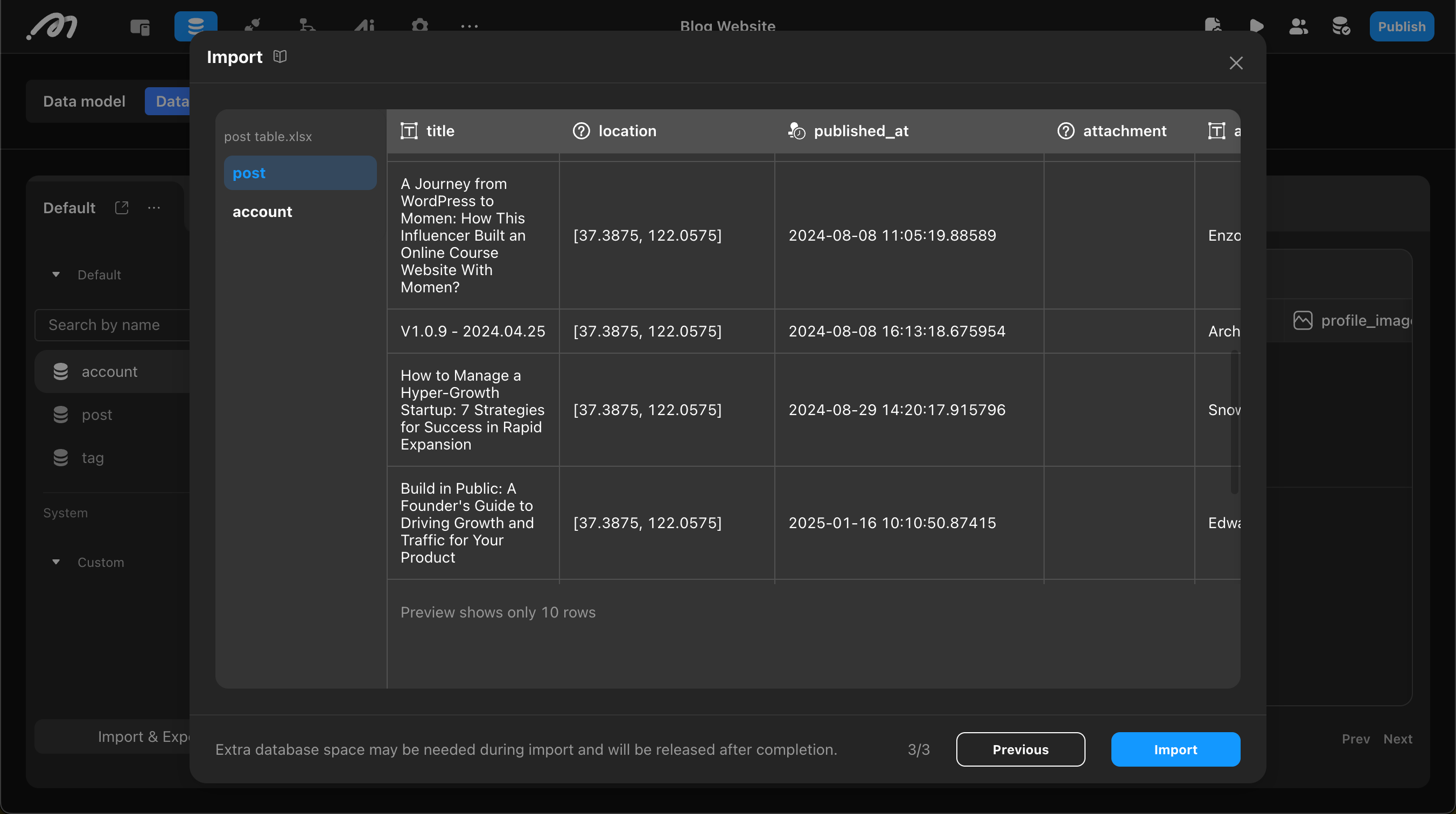
Task: Click the title column header
Action: (x=473, y=131)
